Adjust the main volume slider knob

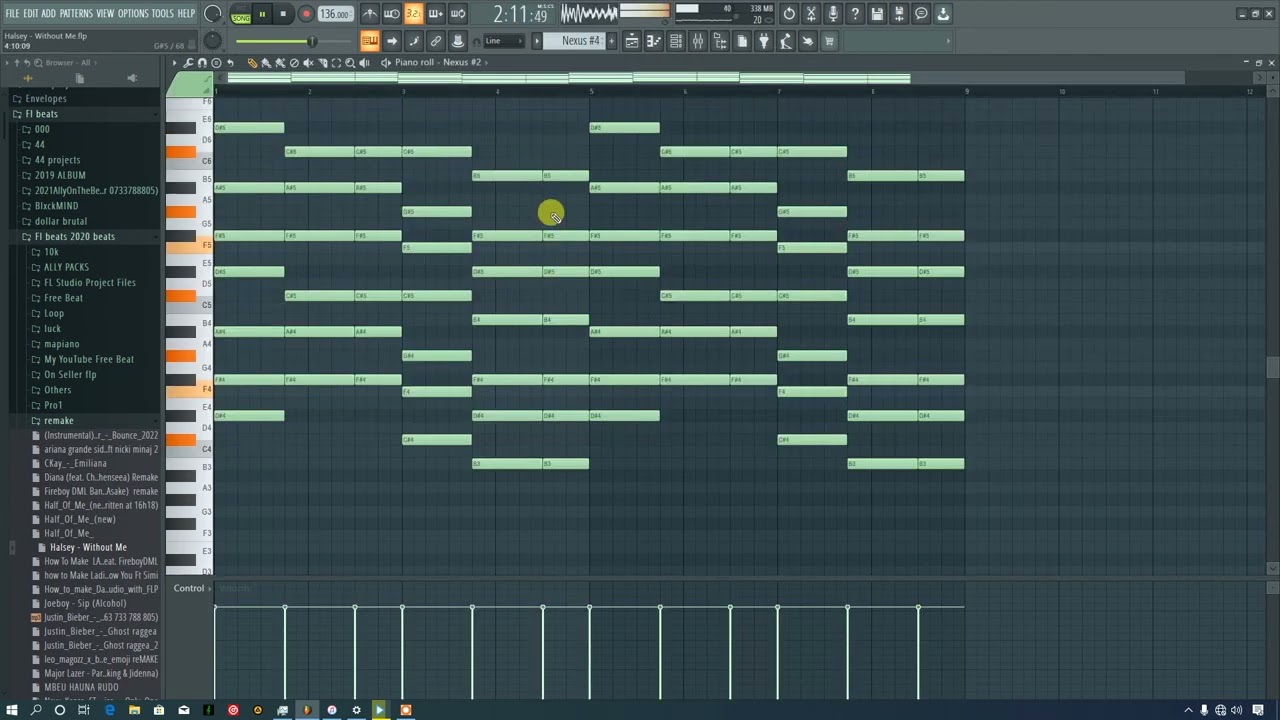(x=312, y=41)
